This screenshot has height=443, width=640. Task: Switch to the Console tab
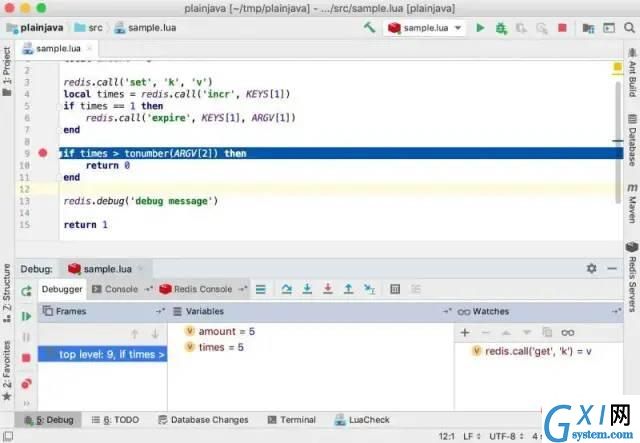pyautogui.click(x=115, y=289)
